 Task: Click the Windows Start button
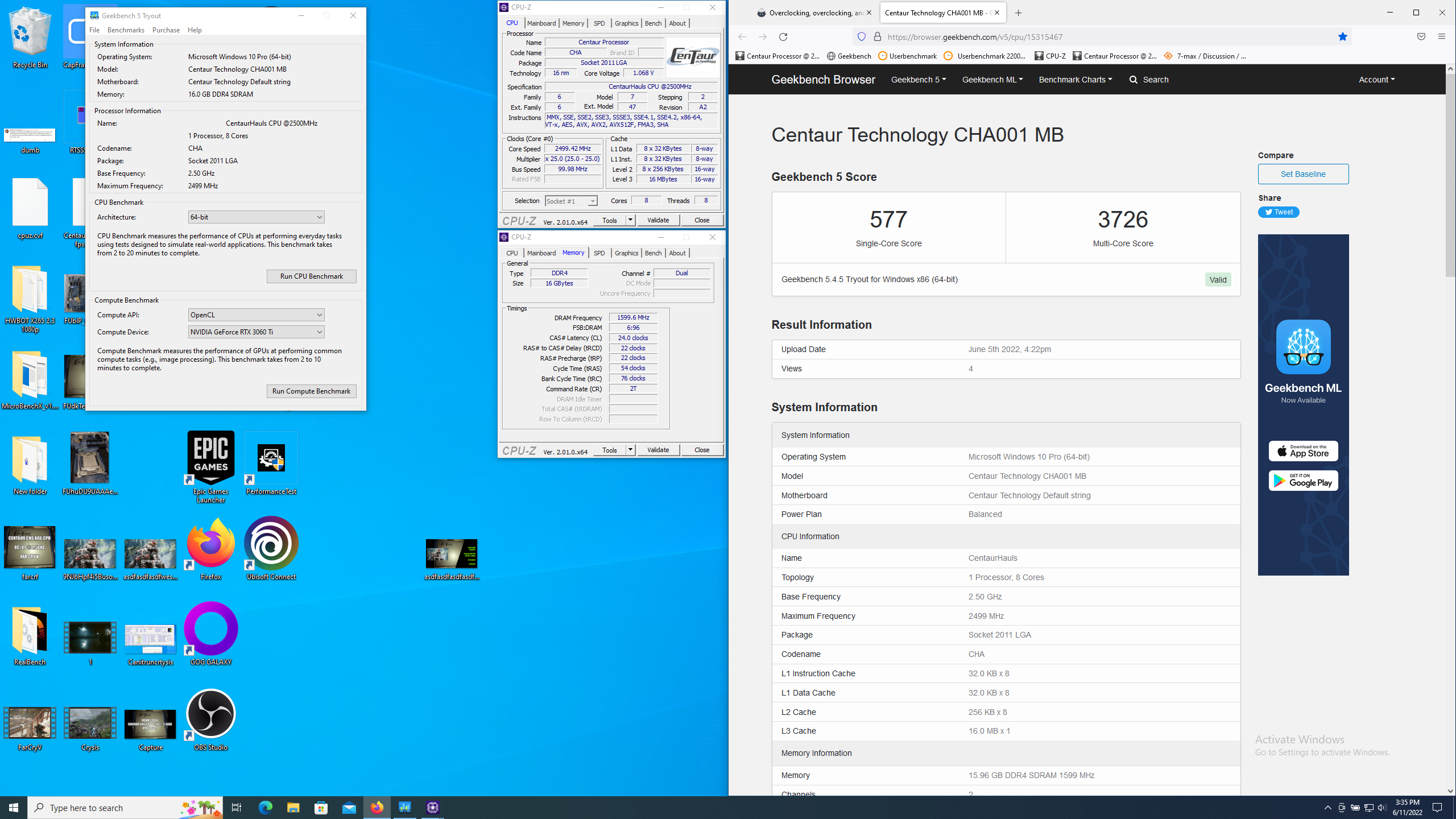(x=14, y=807)
